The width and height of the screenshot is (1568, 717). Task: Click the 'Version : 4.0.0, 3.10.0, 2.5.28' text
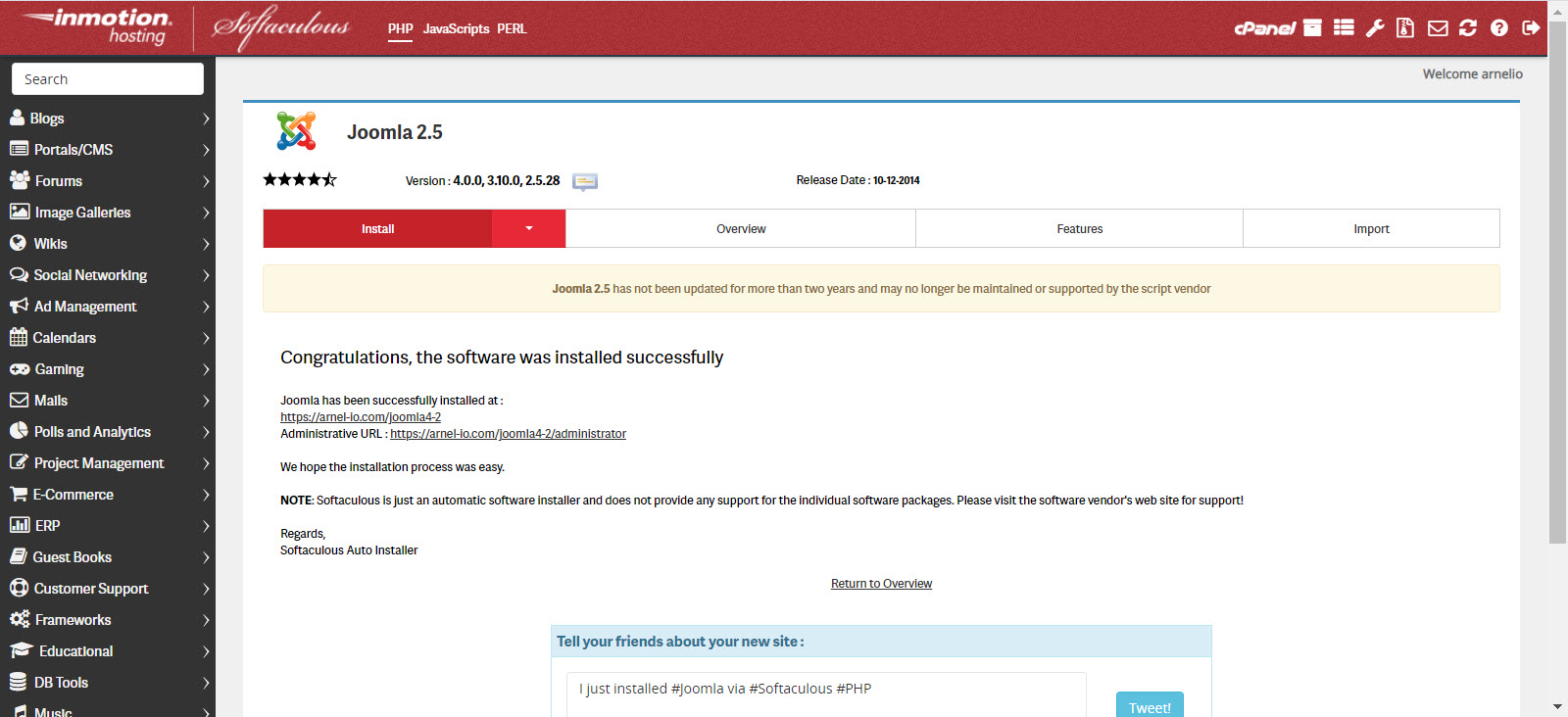(x=482, y=181)
